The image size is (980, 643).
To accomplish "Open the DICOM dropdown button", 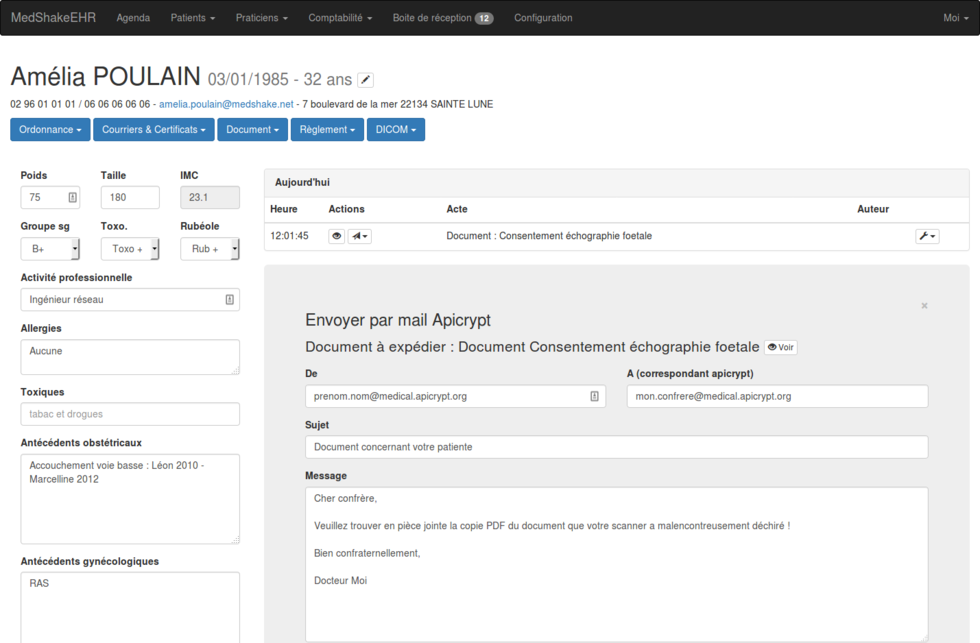I will coord(396,129).
